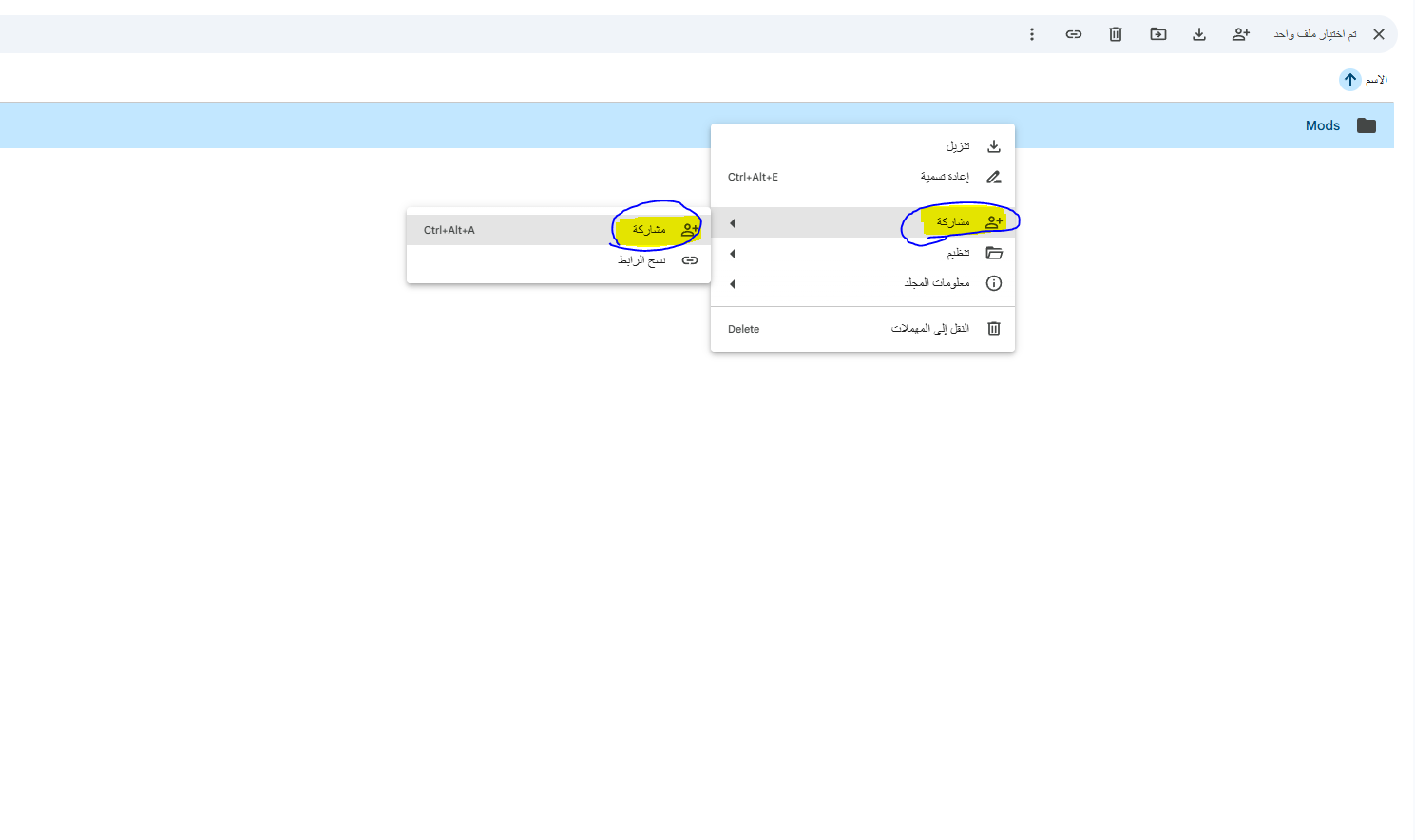Click the الاسم name column header

1376,80
